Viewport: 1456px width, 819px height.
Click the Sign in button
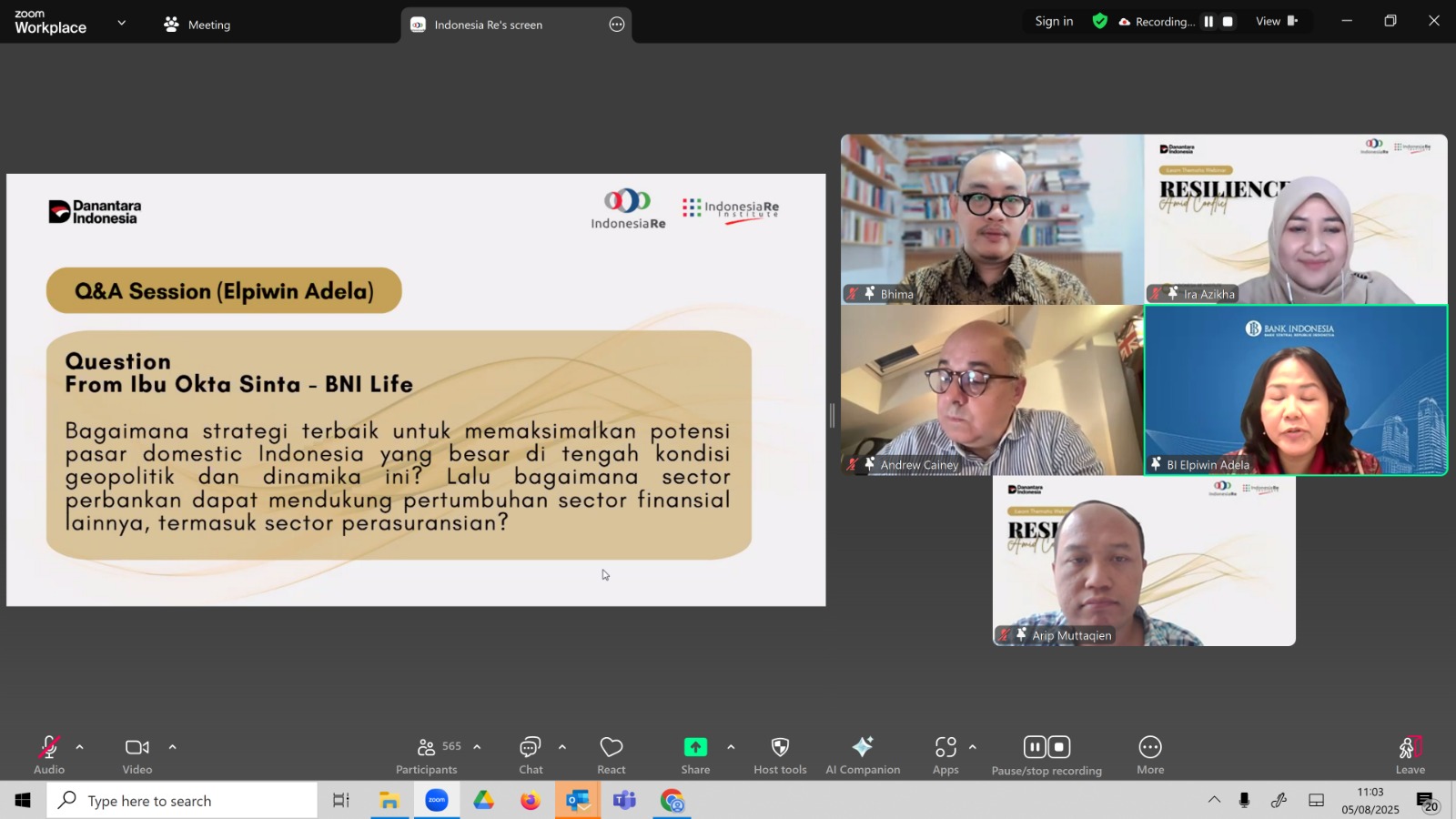coord(1054,21)
